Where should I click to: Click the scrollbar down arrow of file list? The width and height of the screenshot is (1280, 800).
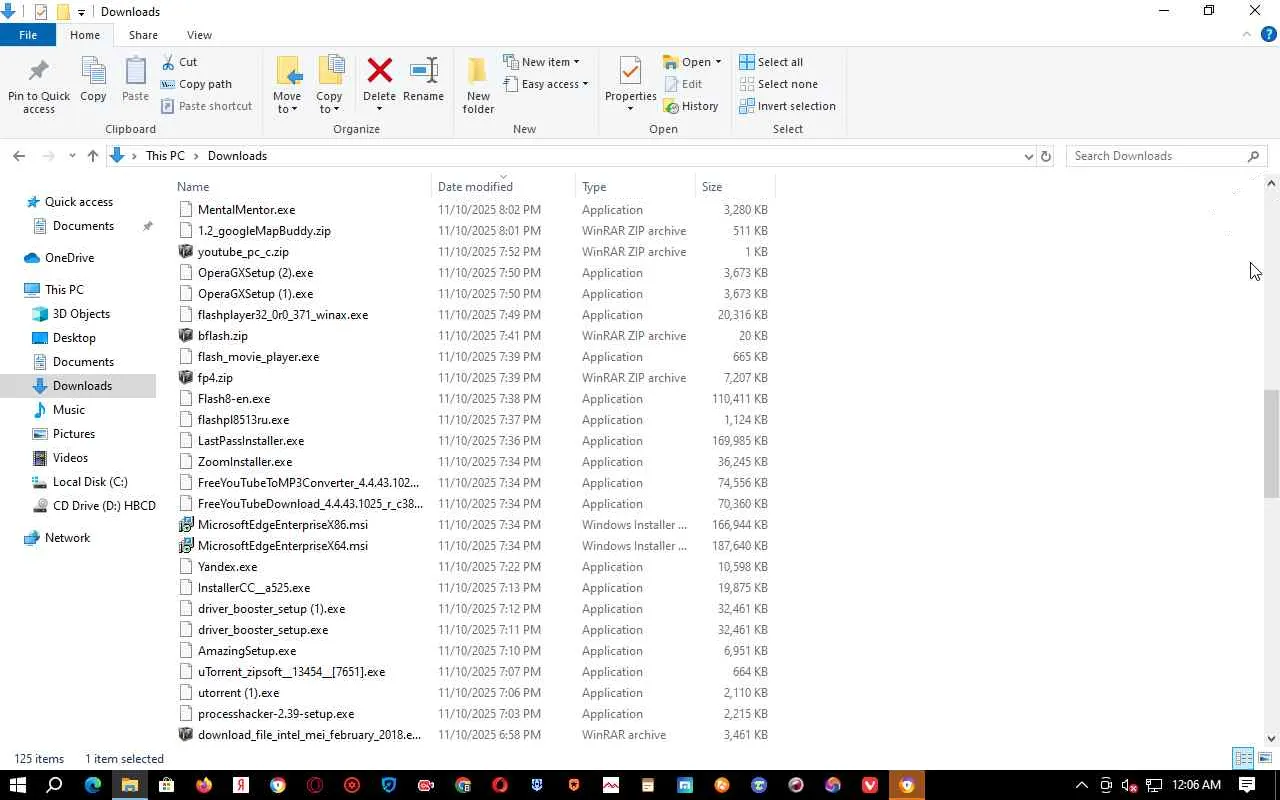[x=1271, y=739]
